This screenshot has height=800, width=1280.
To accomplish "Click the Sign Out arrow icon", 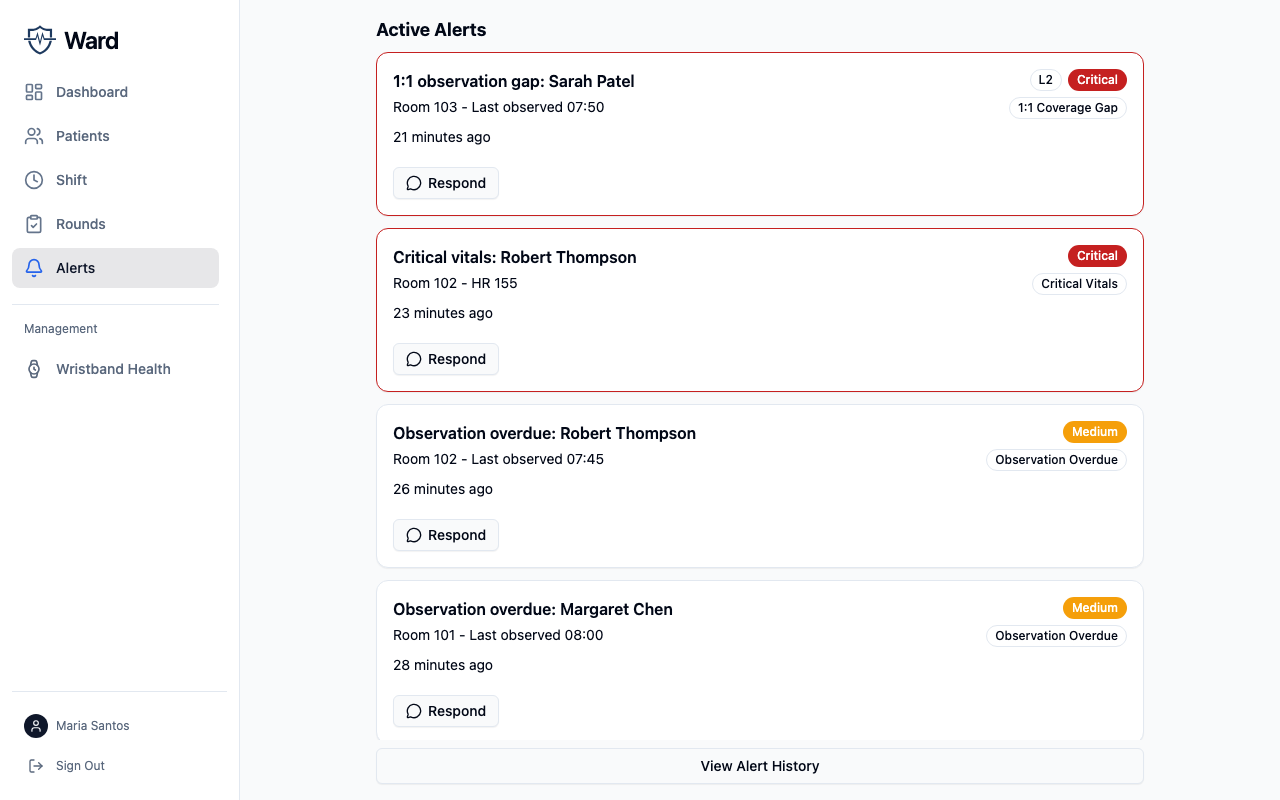I will point(36,766).
